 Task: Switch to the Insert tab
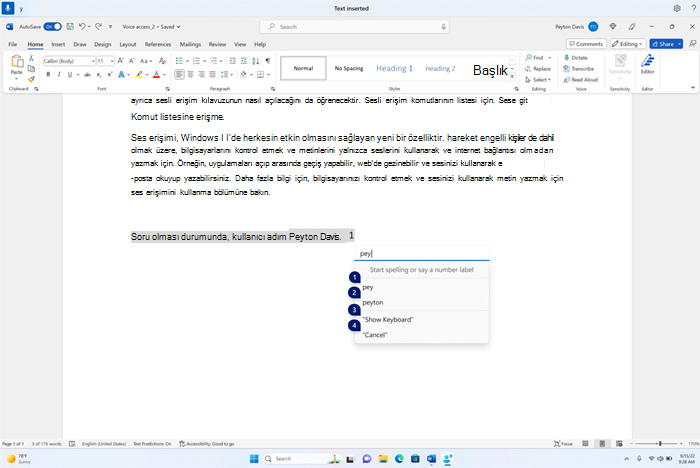58,44
